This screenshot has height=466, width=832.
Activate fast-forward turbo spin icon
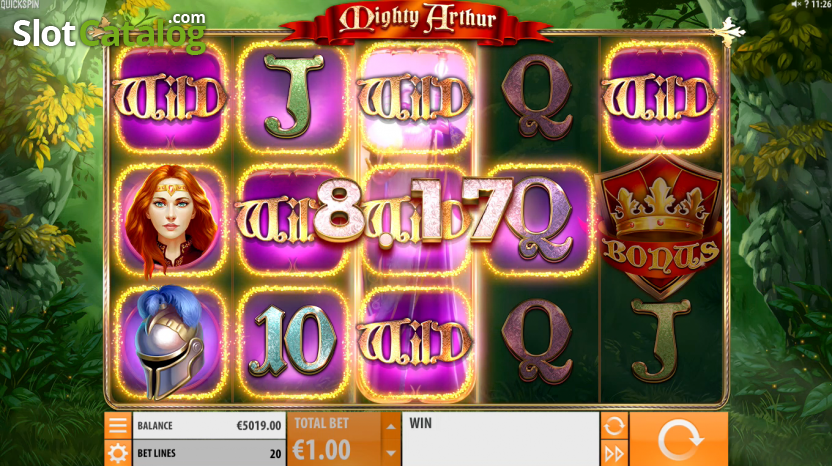tap(614, 454)
